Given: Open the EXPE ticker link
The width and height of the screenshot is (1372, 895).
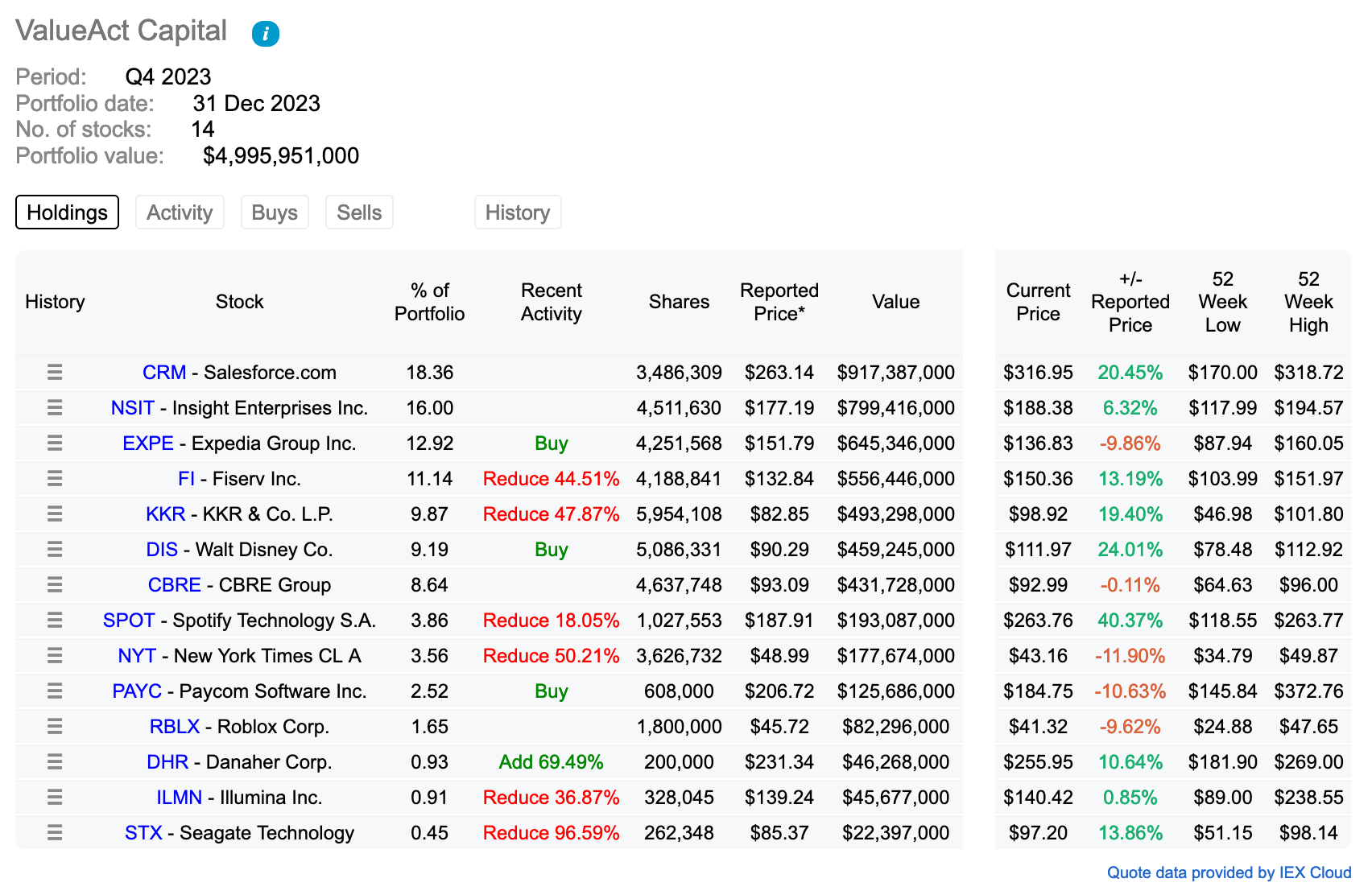Looking at the screenshot, I should pos(148,443).
